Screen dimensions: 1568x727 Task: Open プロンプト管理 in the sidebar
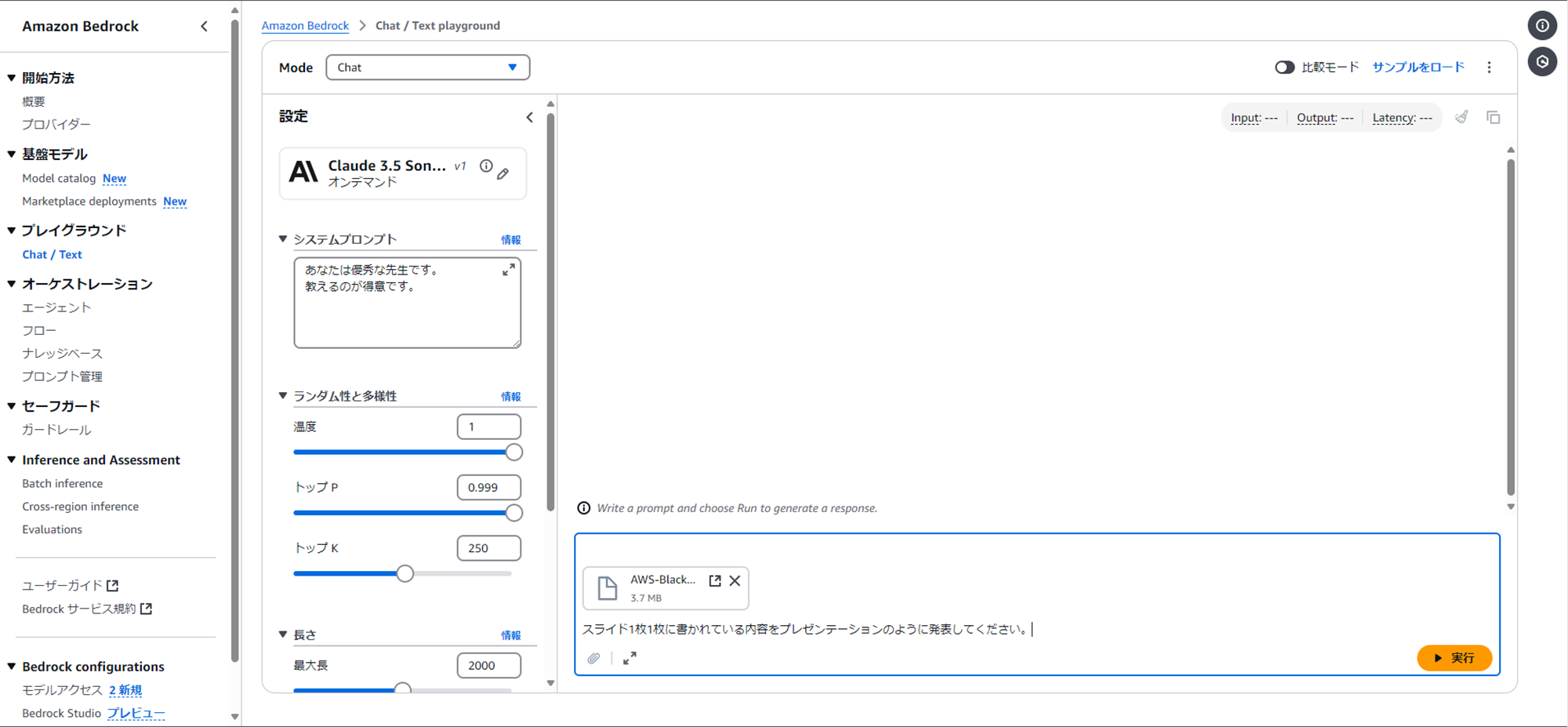(x=63, y=376)
